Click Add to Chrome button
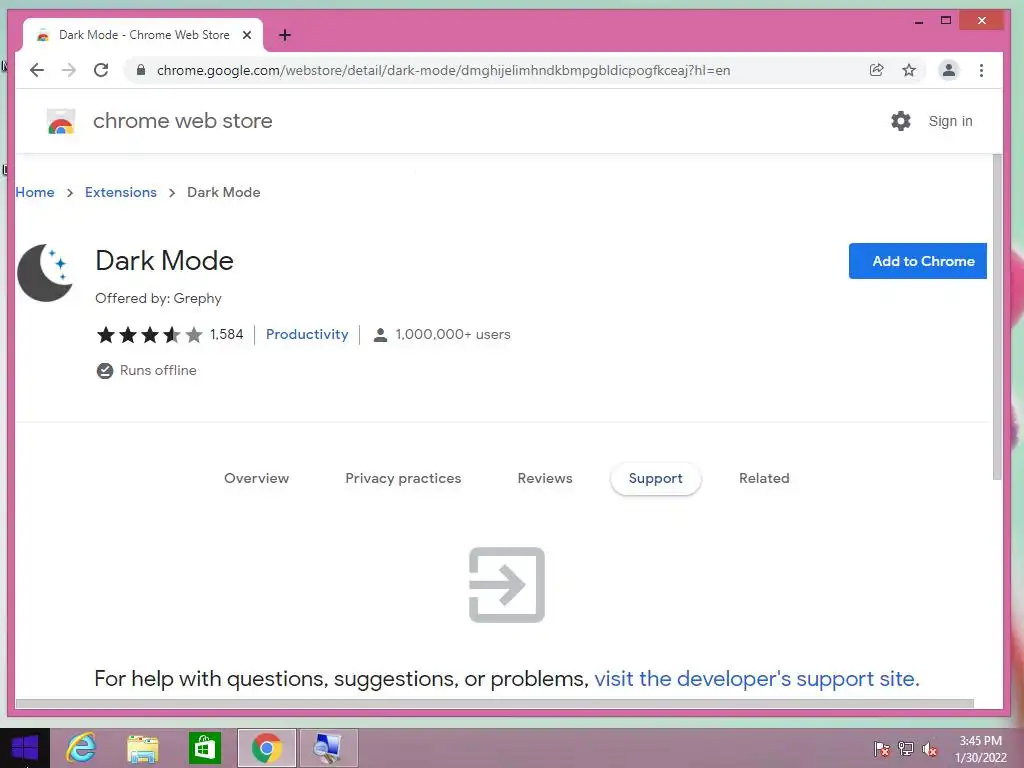1024x768 pixels. (918, 261)
